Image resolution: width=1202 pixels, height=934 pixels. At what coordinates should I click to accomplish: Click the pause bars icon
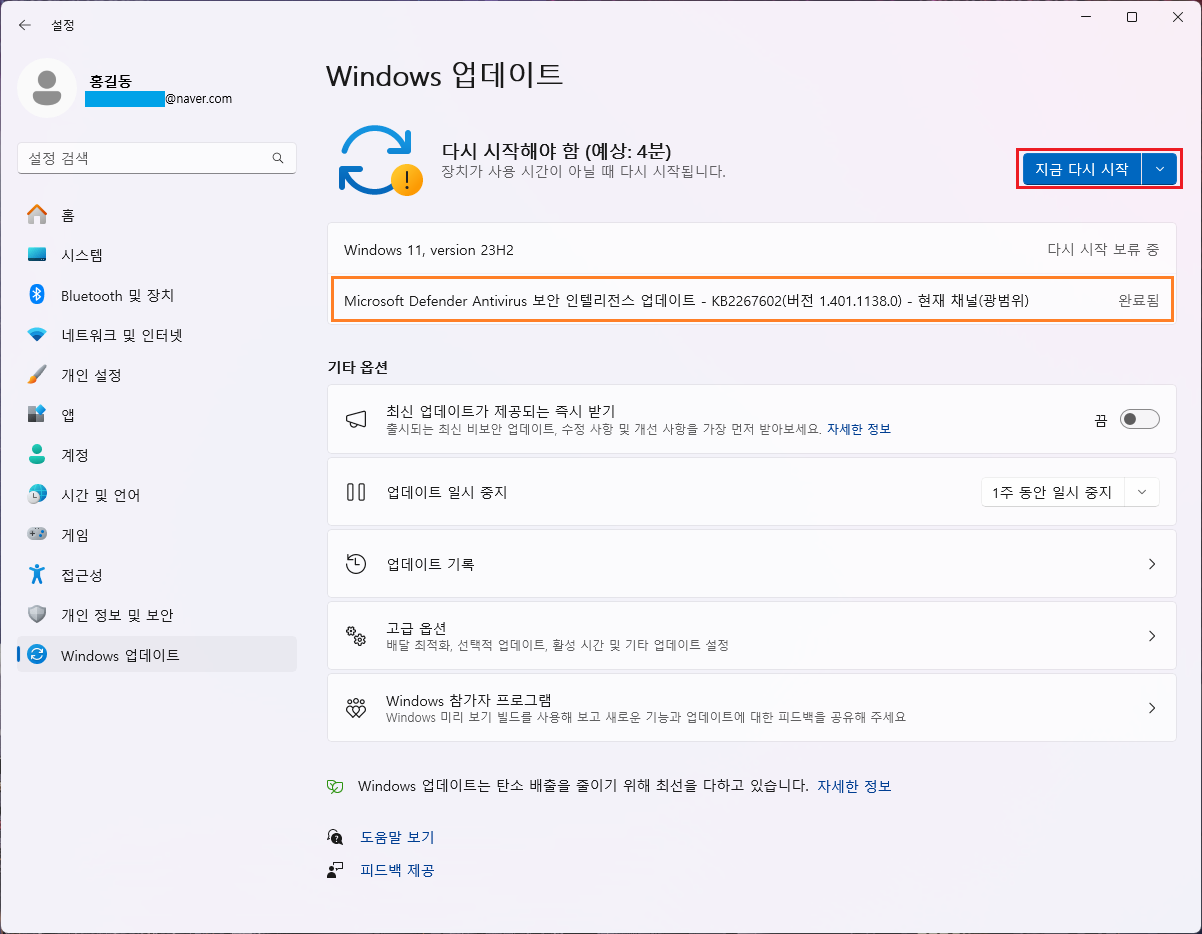coord(356,492)
